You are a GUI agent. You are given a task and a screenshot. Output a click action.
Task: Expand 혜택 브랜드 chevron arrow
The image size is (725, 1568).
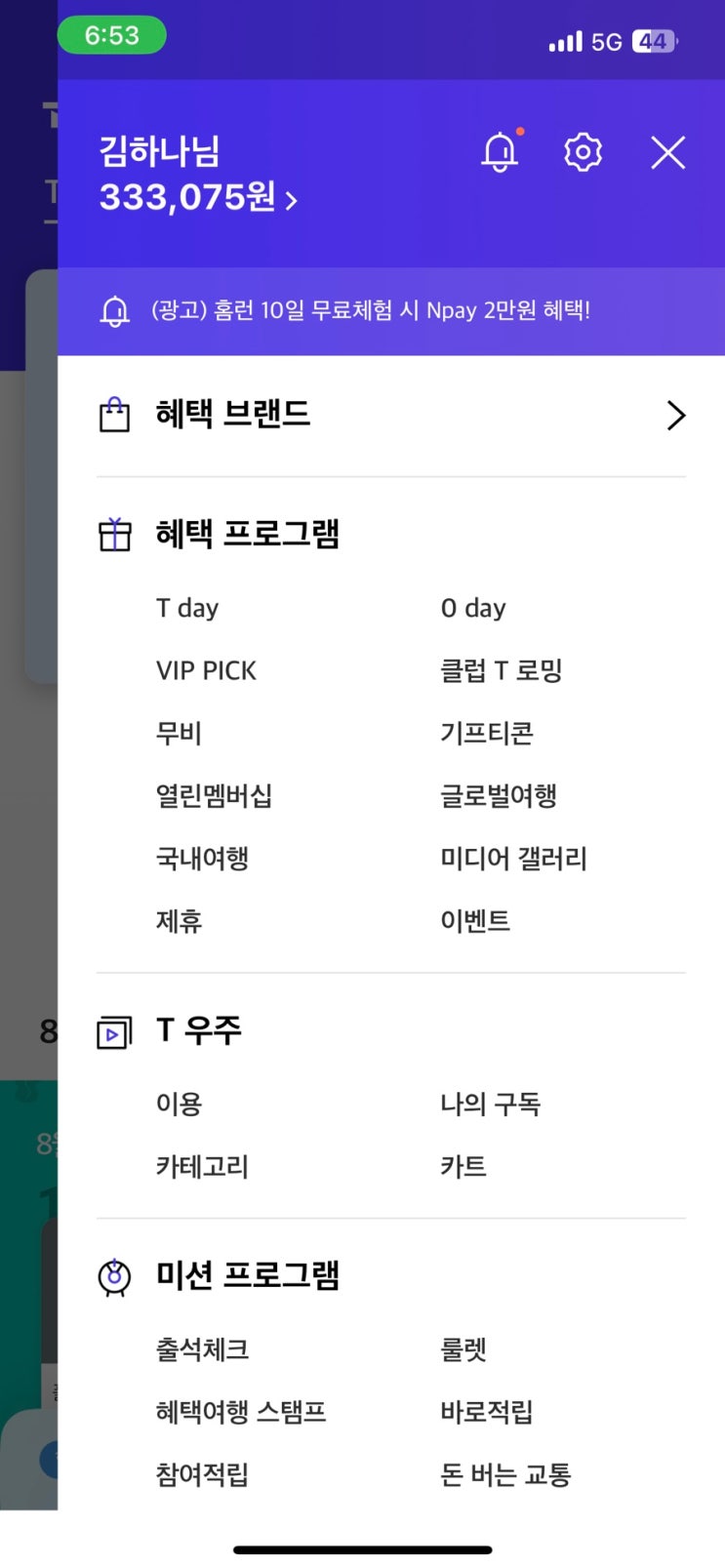point(675,415)
